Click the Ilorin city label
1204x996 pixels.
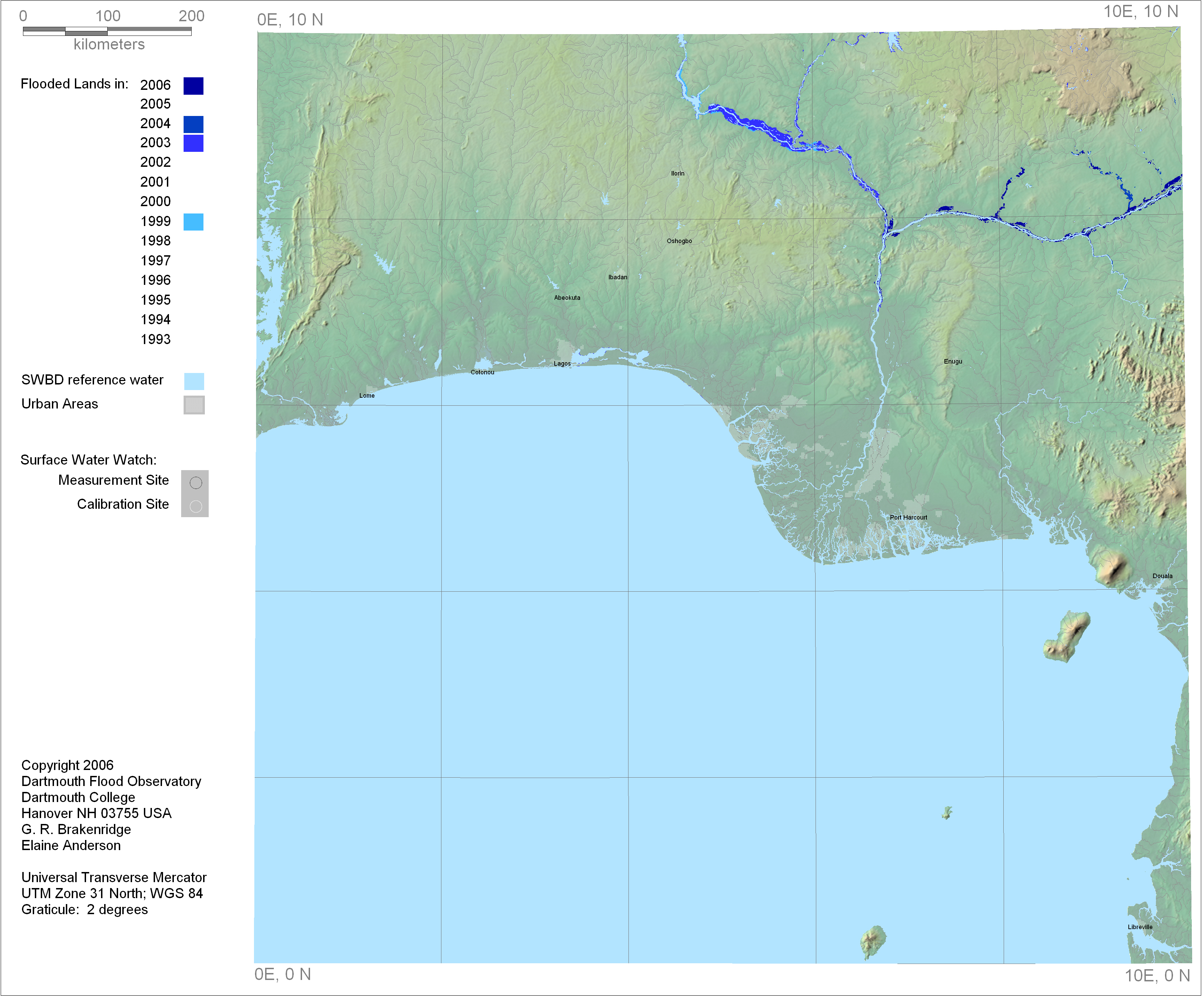coord(678,174)
